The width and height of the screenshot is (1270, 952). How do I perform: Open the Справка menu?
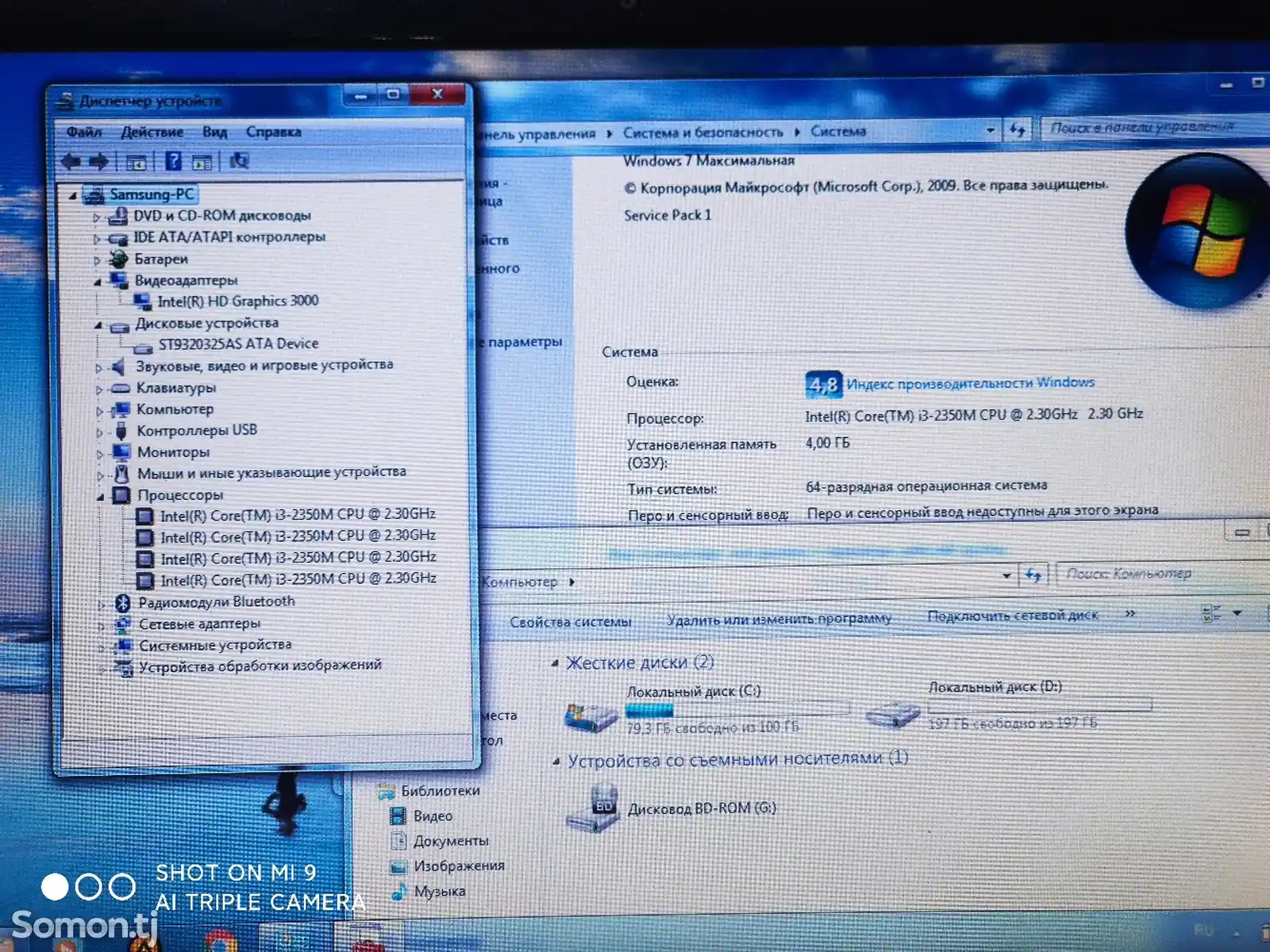273,132
